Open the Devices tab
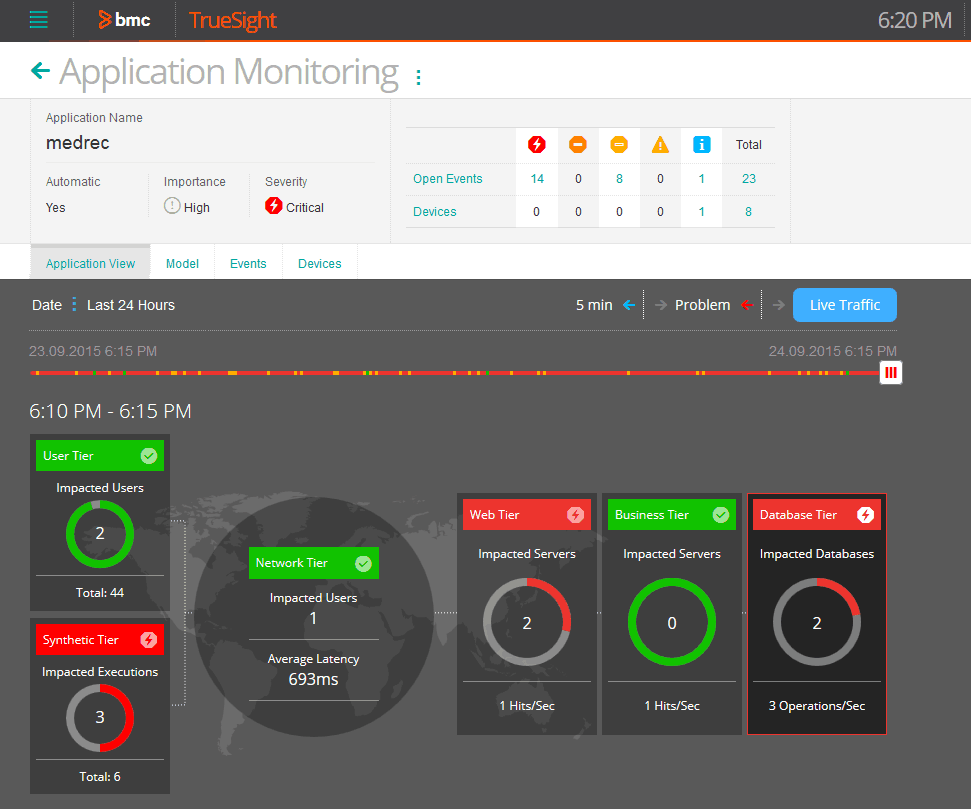The width and height of the screenshot is (971, 809). pos(320,263)
